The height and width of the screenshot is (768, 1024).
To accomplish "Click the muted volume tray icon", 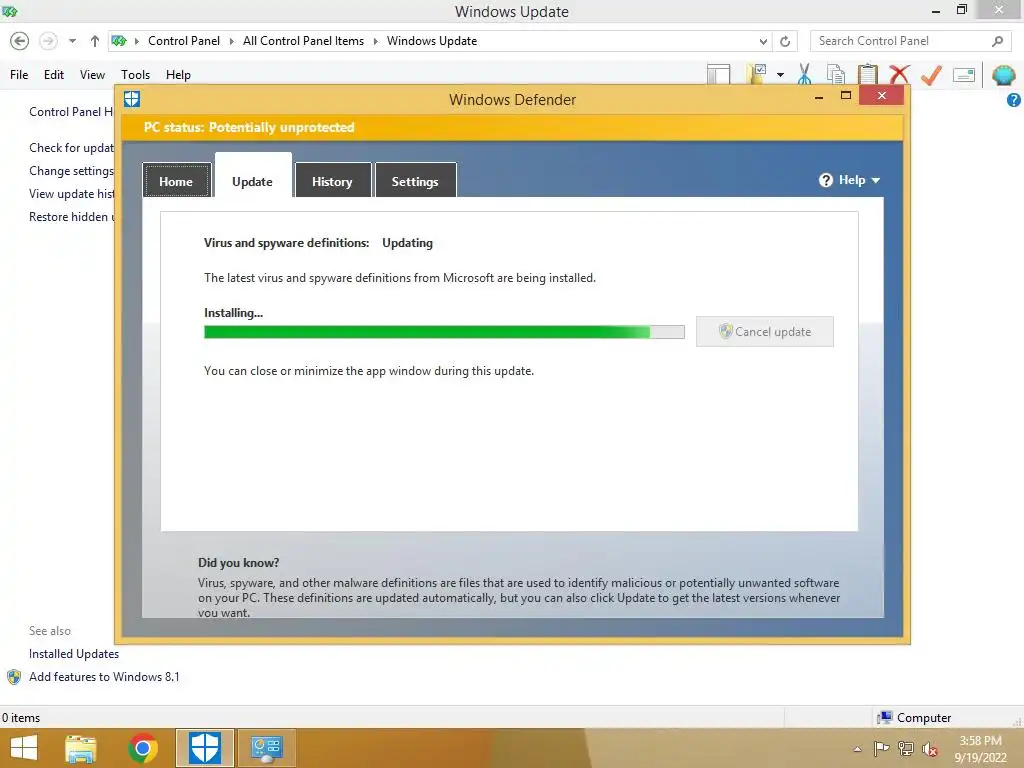I will click(x=930, y=749).
